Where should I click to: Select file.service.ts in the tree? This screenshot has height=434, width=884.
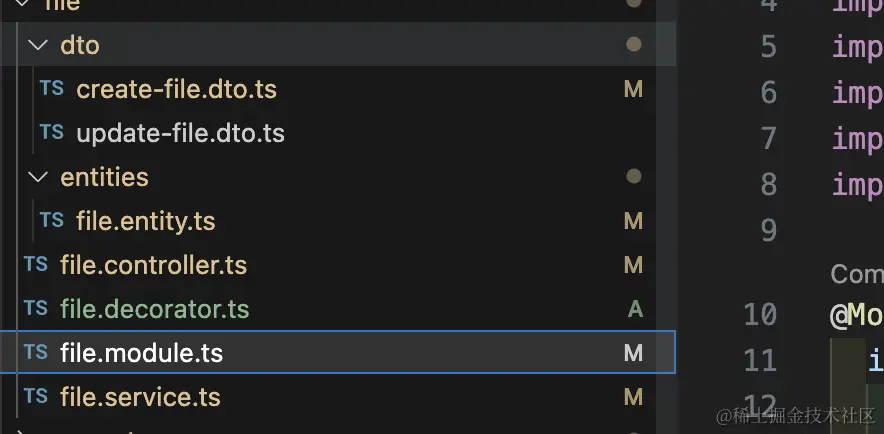[x=140, y=397]
